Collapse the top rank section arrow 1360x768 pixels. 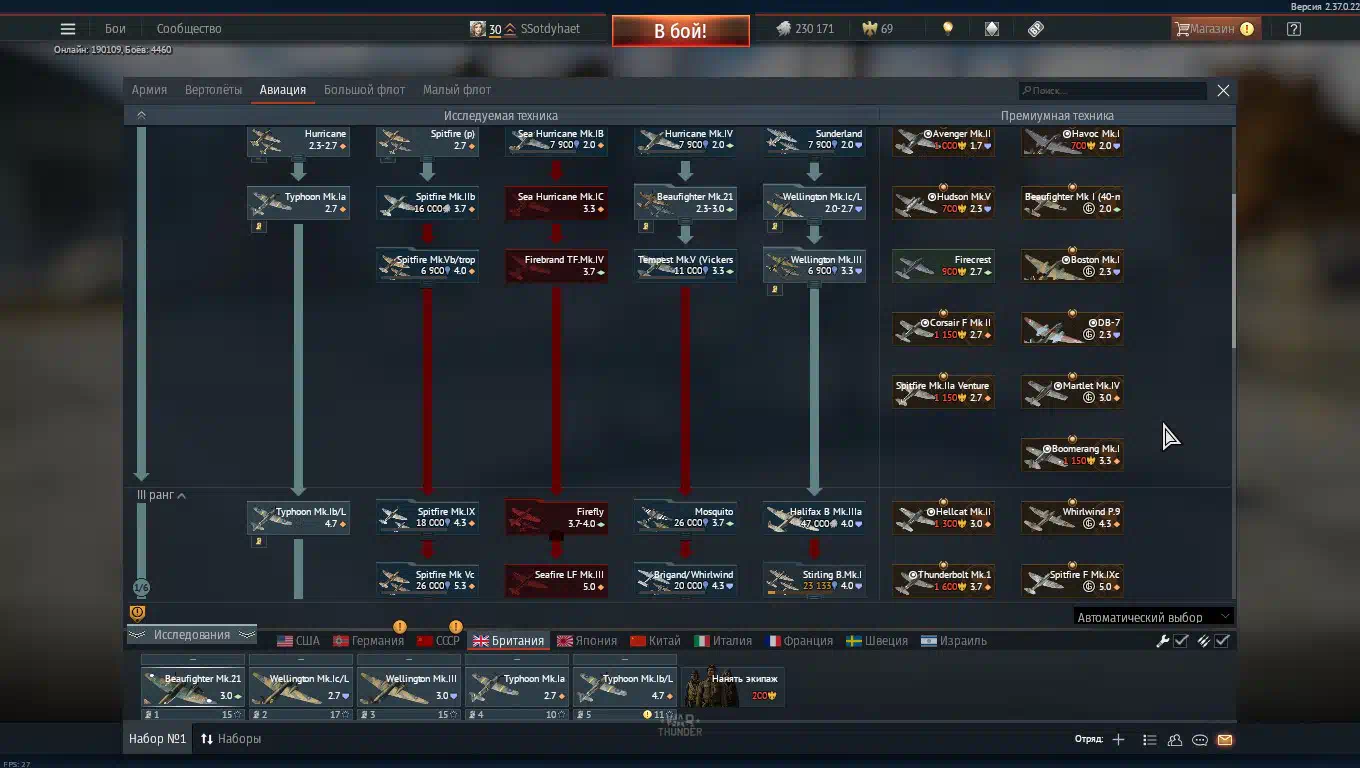pos(141,115)
